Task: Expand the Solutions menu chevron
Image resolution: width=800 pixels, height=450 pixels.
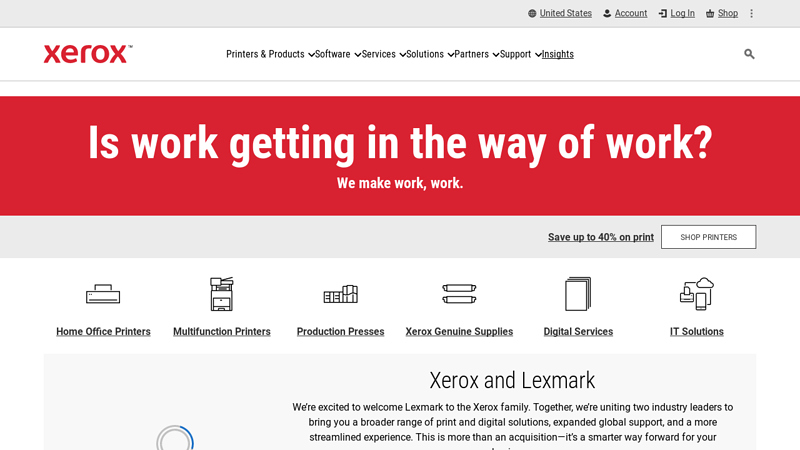Action: 451,55
